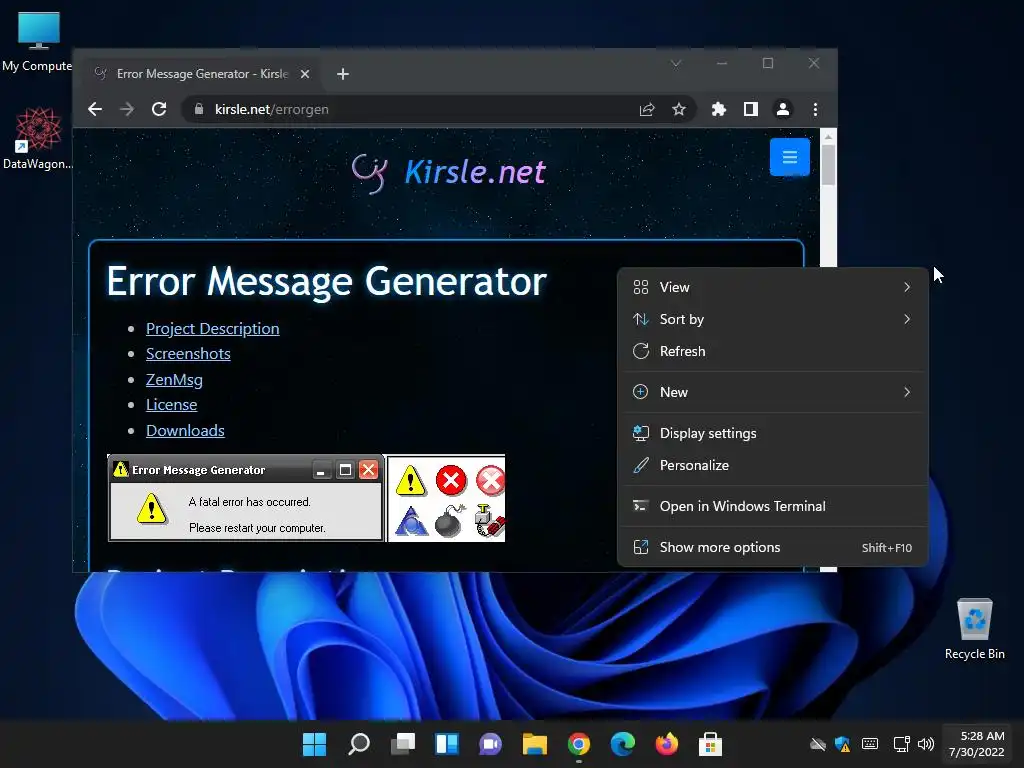Choose Open in Windows Terminal
This screenshot has height=768, width=1024.
(772, 506)
